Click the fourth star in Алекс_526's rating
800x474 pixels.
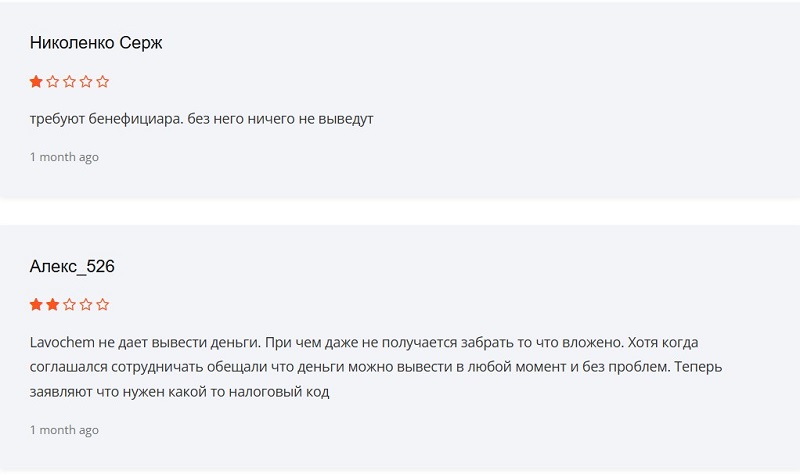86,304
